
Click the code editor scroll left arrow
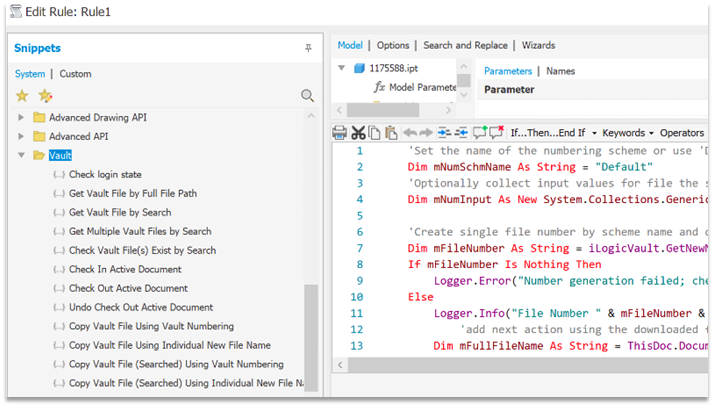(x=340, y=365)
